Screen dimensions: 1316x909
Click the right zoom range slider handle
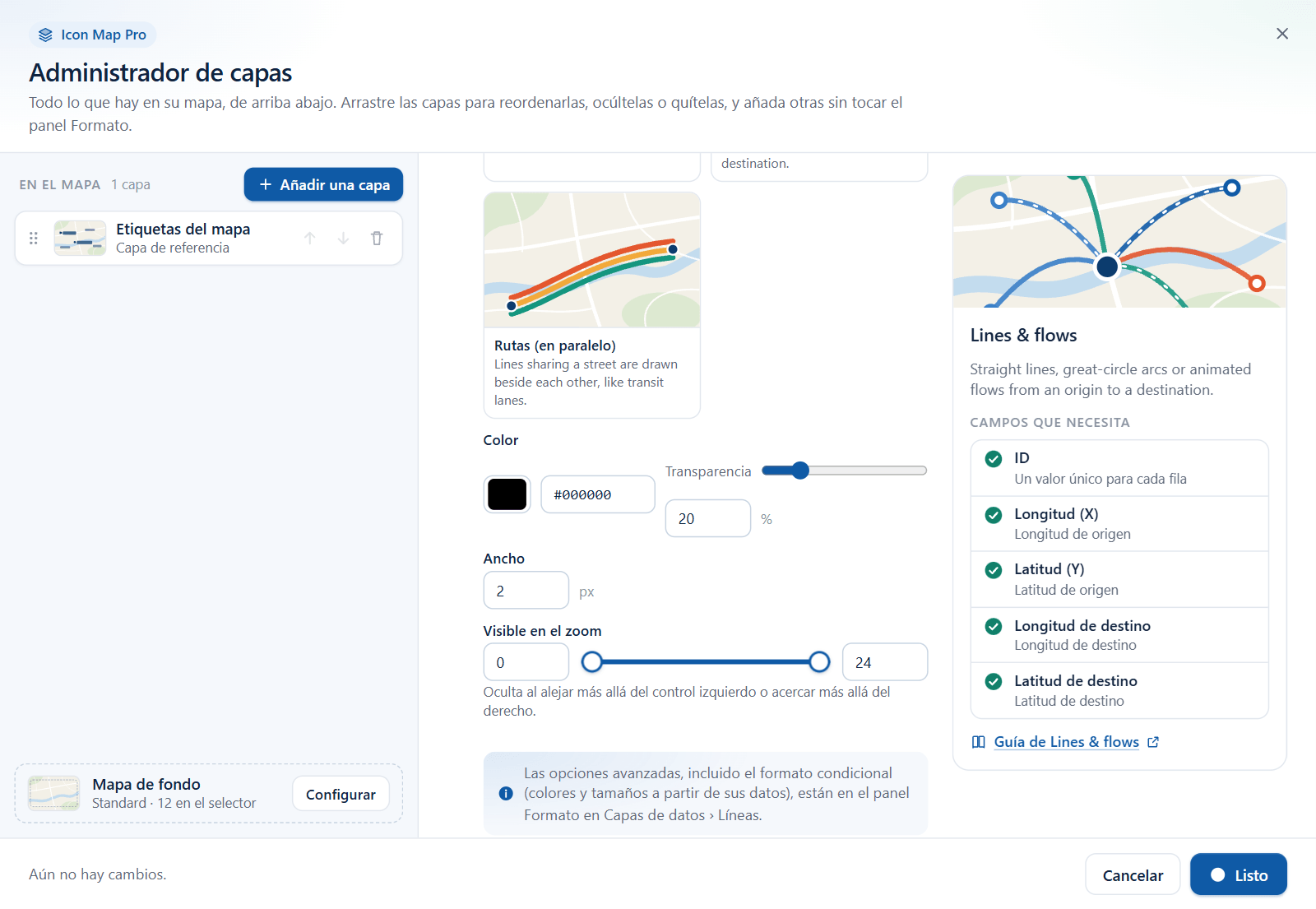coord(819,661)
